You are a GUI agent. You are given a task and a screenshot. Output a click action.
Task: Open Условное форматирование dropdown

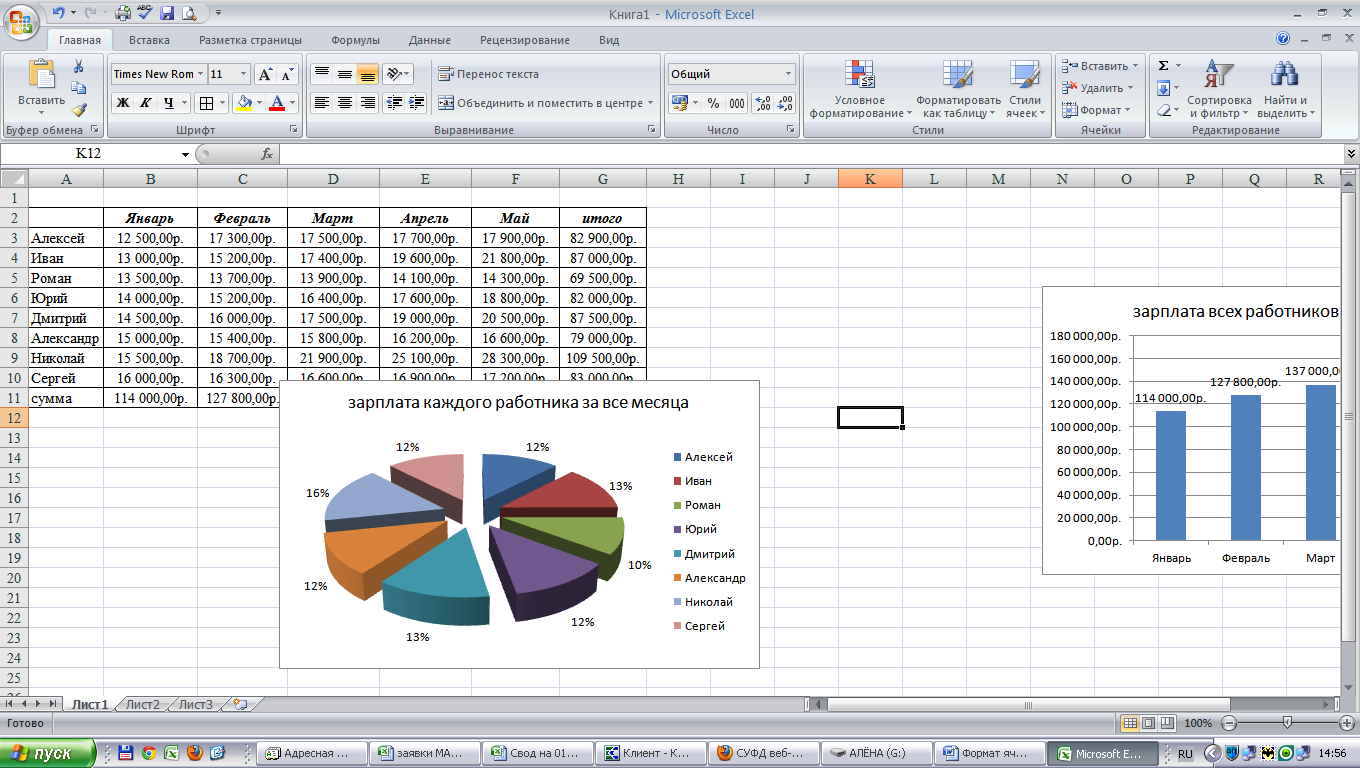(859, 89)
